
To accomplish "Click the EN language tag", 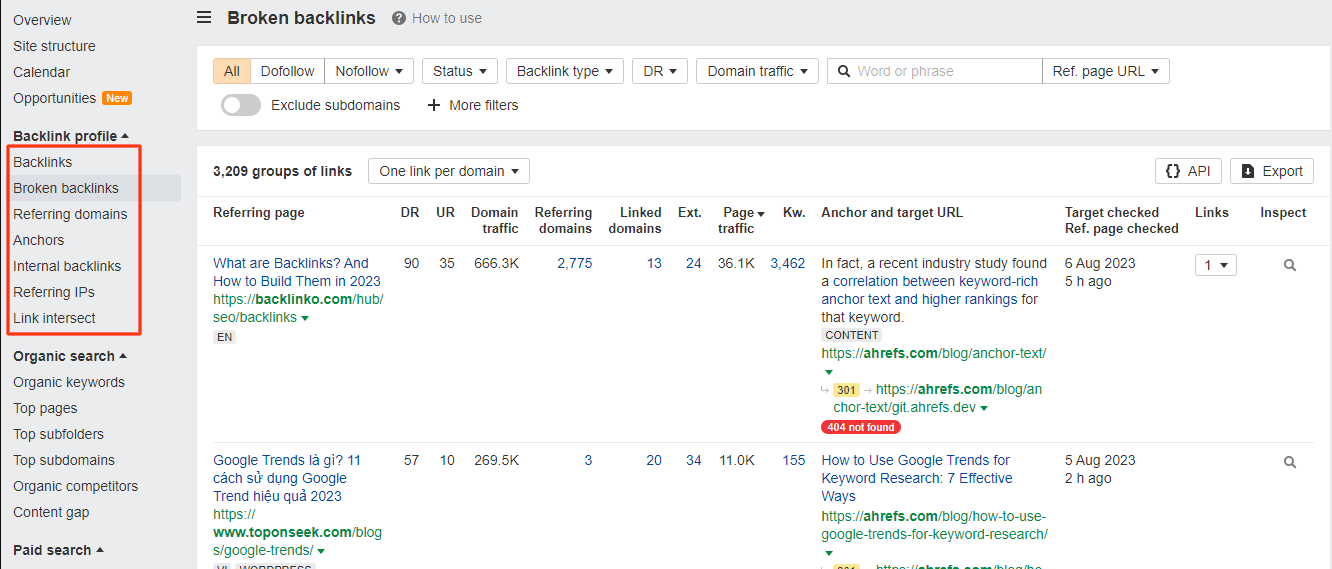I will click(x=225, y=337).
